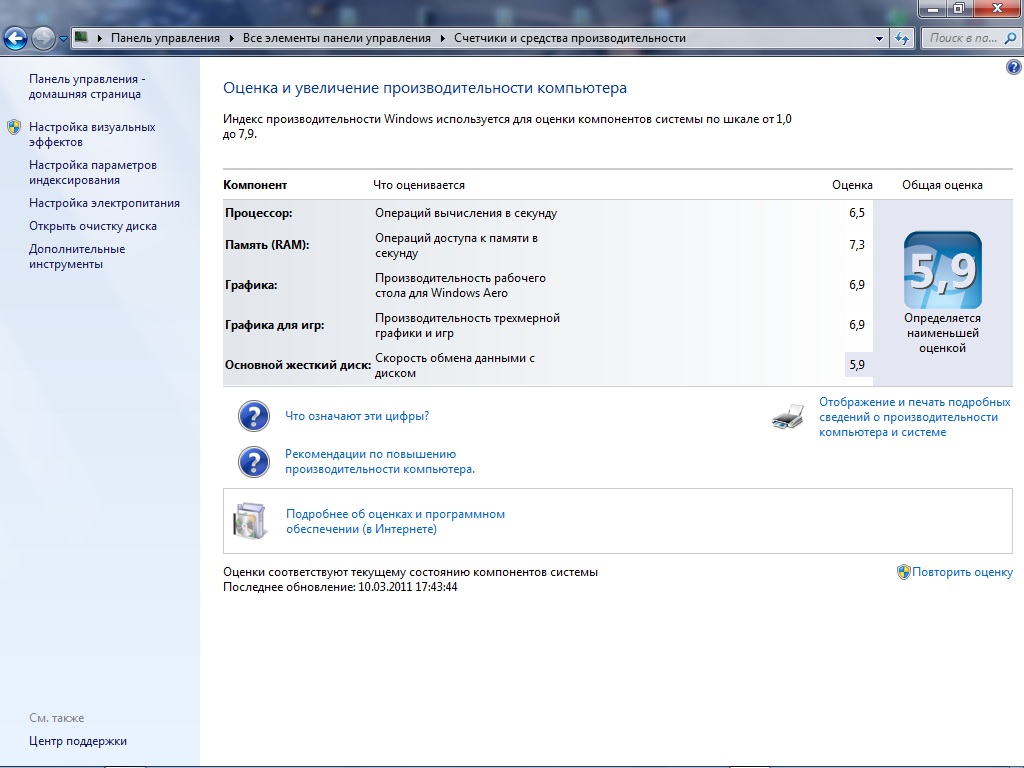Click the "Поиск в панели" search field
1024x768 pixels.
pyautogui.click(x=962, y=38)
